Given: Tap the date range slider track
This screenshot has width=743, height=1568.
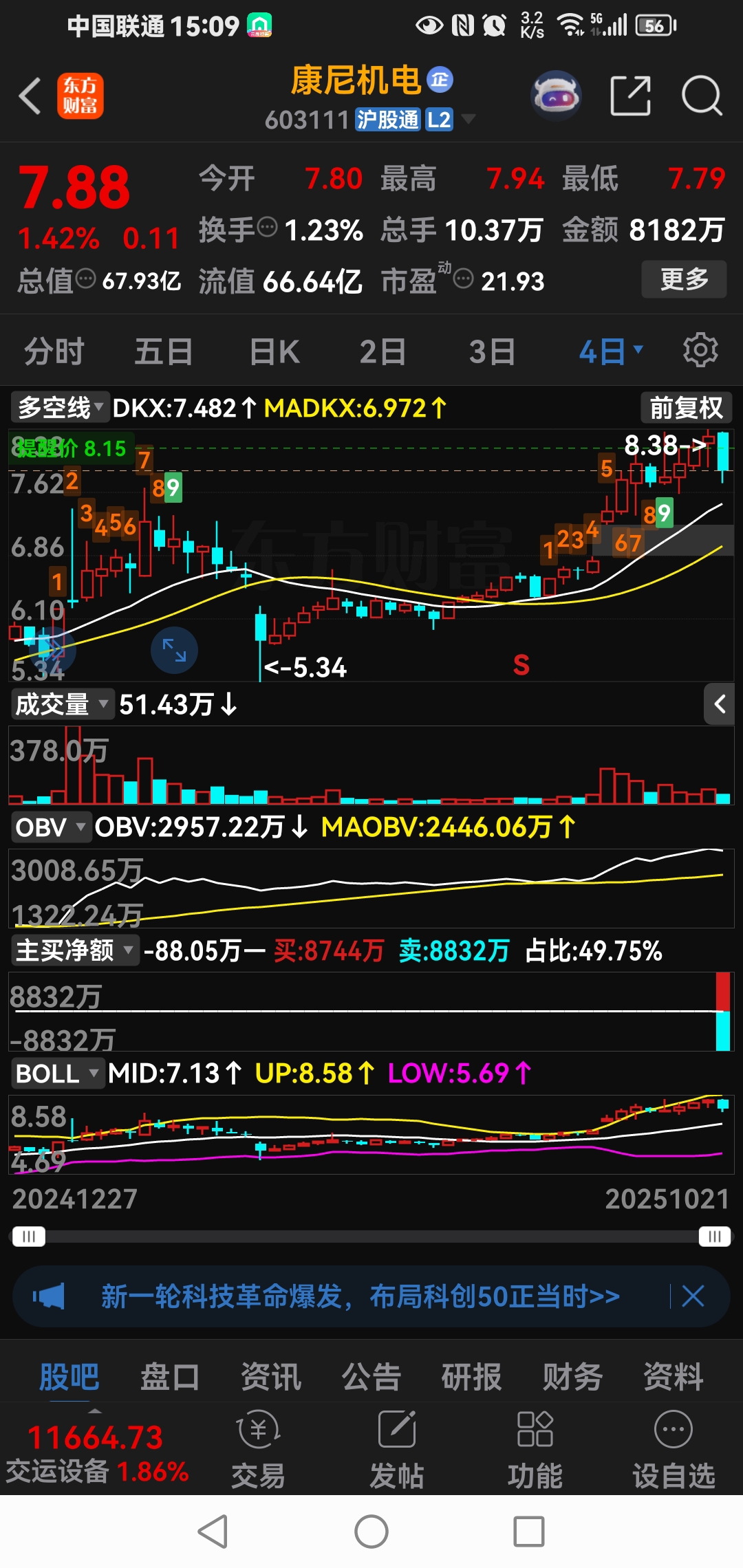Looking at the screenshot, I should click(371, 1237).
